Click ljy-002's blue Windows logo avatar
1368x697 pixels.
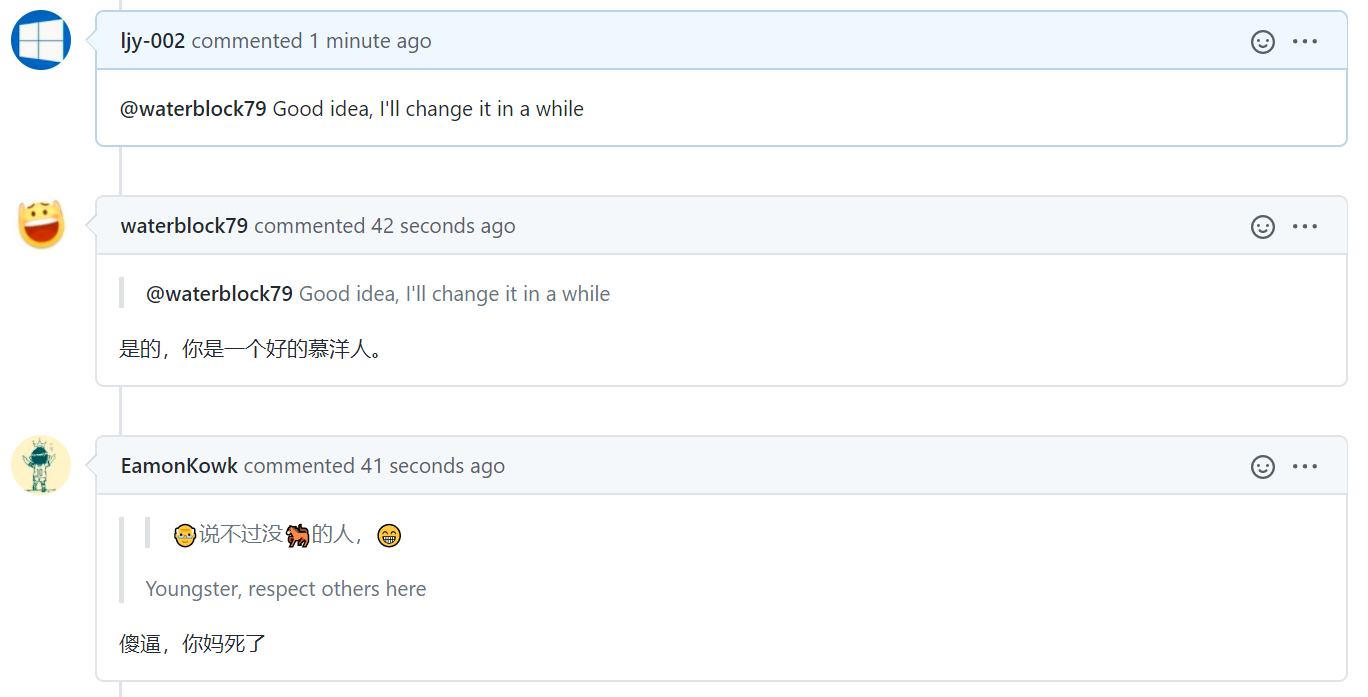pyautogui.click(x=41, y=40)
